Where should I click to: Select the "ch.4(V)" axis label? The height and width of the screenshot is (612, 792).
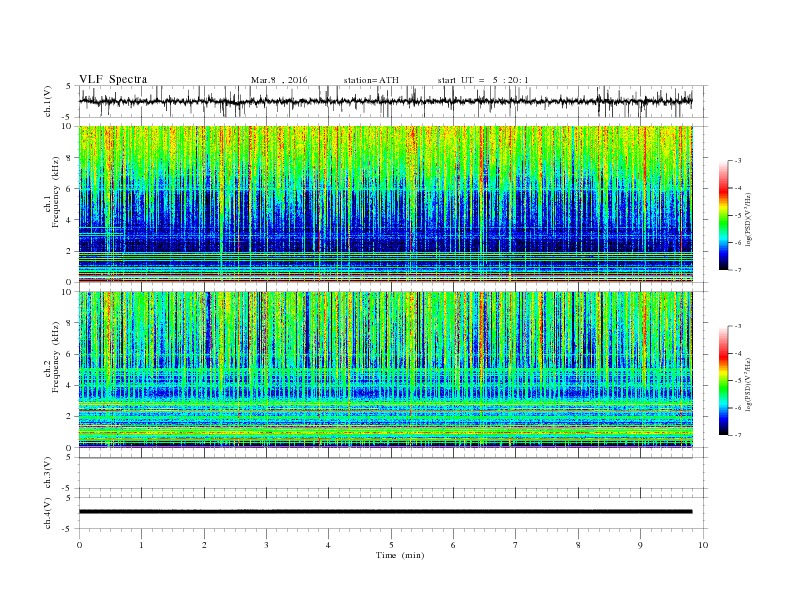pyautogui.click(x=48, y=513)
